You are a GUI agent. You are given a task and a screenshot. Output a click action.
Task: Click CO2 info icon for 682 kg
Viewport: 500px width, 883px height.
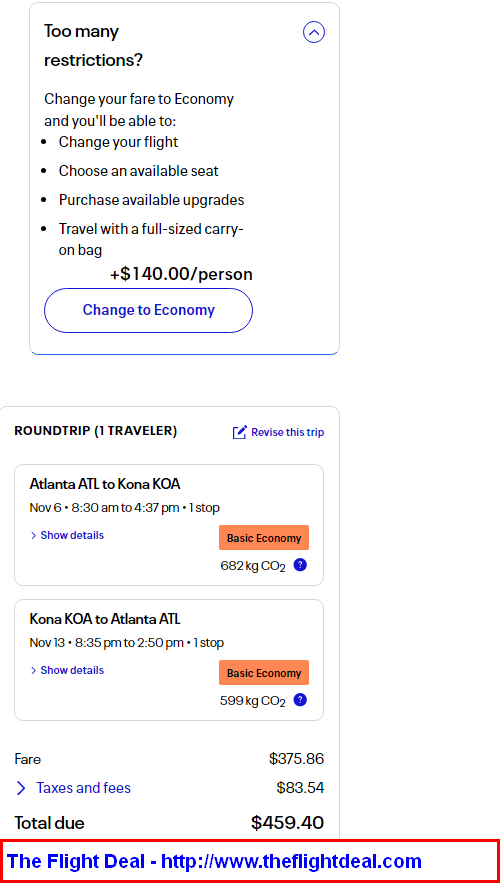pos(301,565)
